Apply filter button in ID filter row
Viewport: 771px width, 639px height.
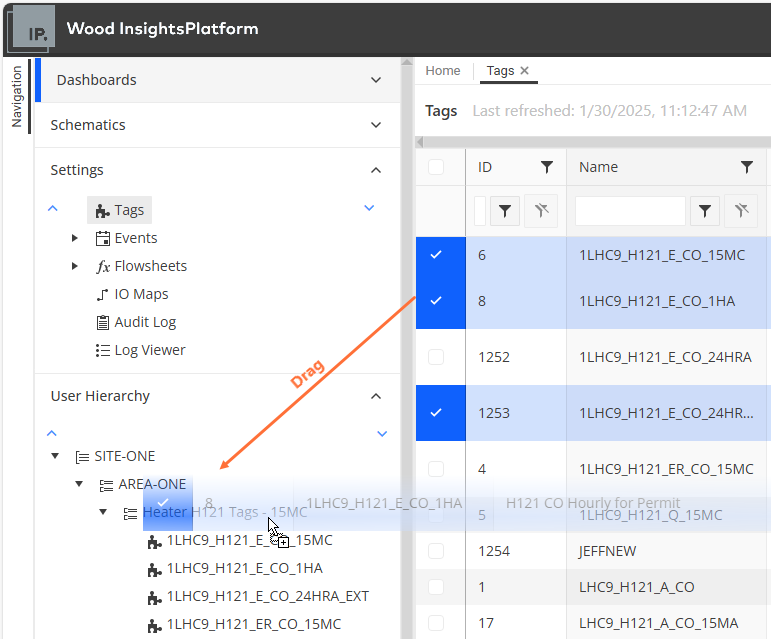point(505,211)
